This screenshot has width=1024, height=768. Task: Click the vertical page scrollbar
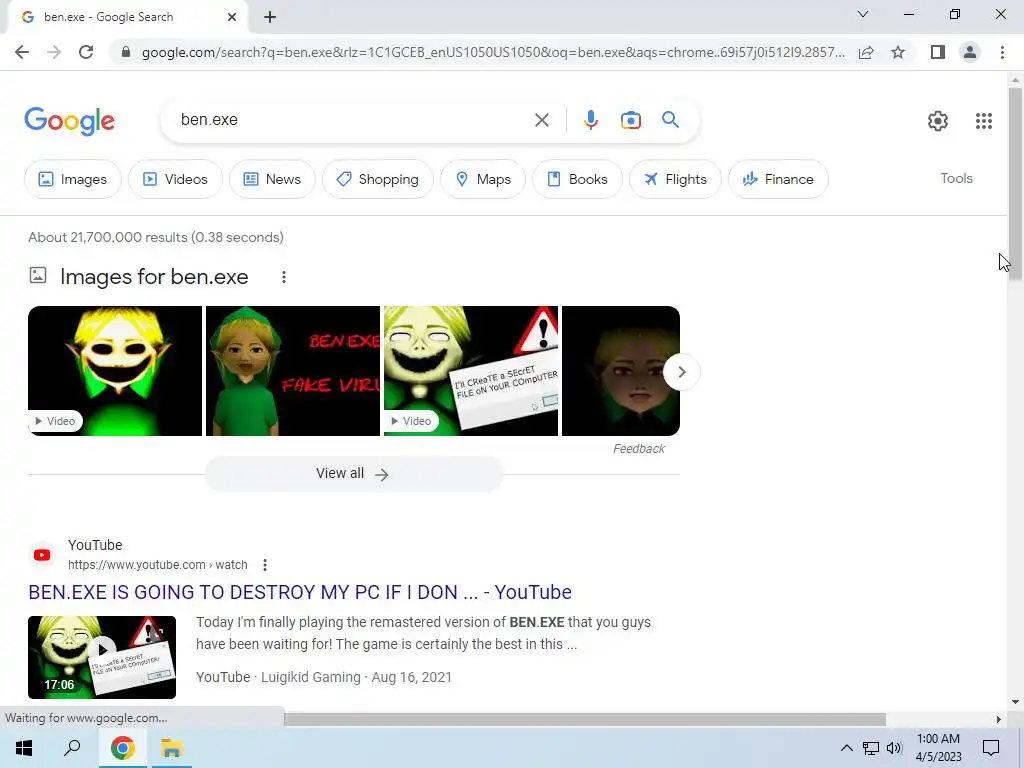pos(1015,184)
